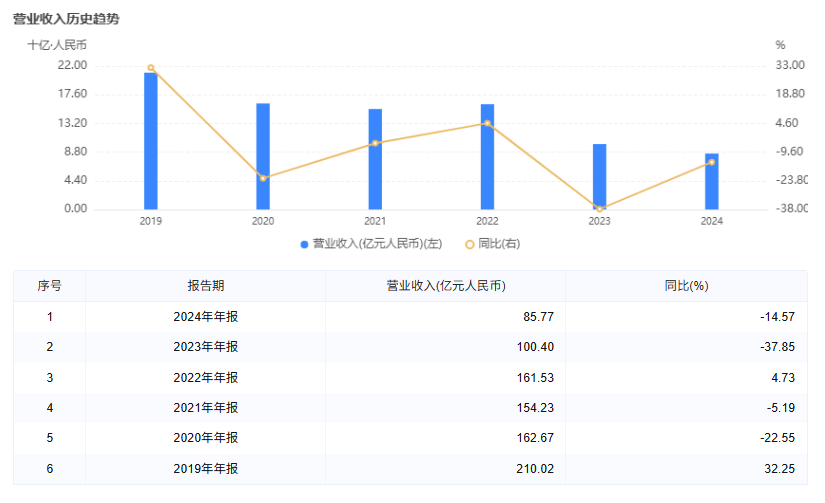
Task: Select the 2019 revenue bar
Action: pyautogui.click(x=151, y=141)
